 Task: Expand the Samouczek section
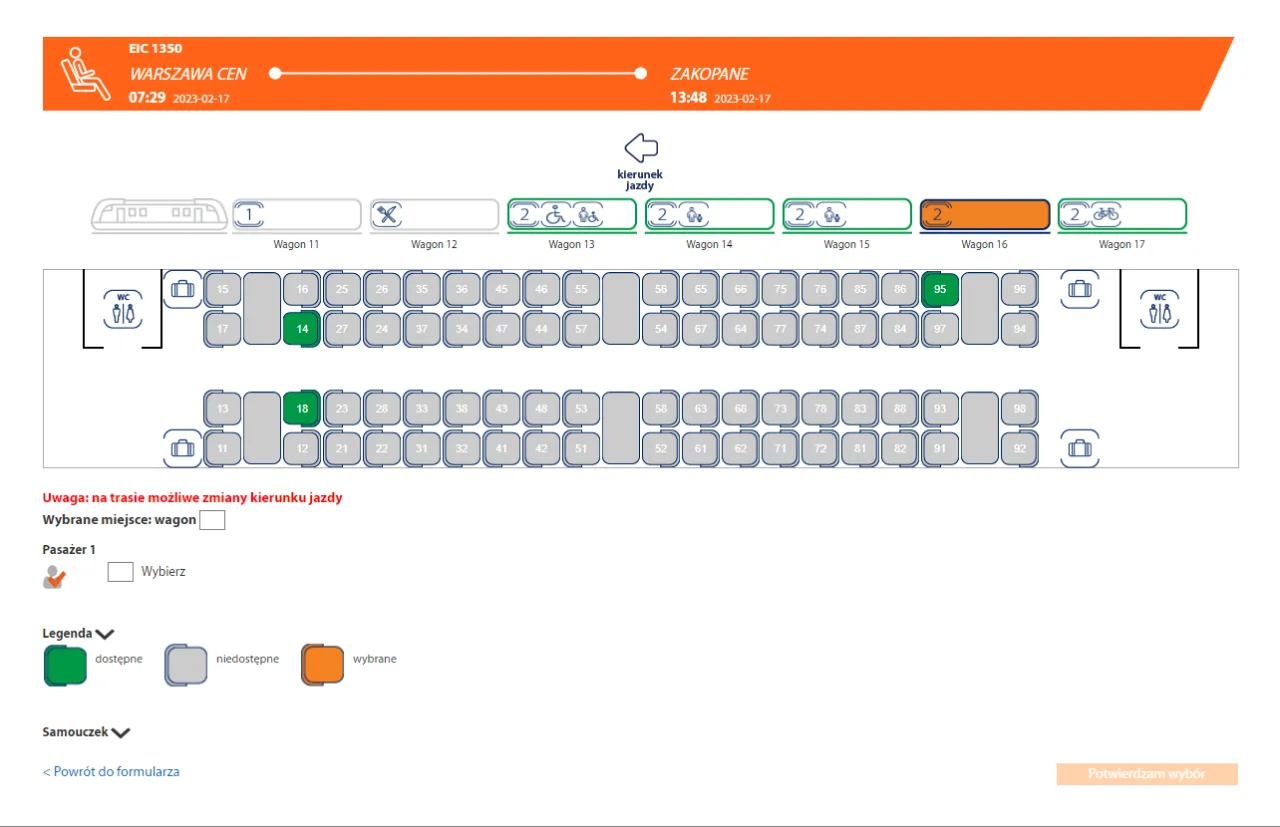point(121,732)
